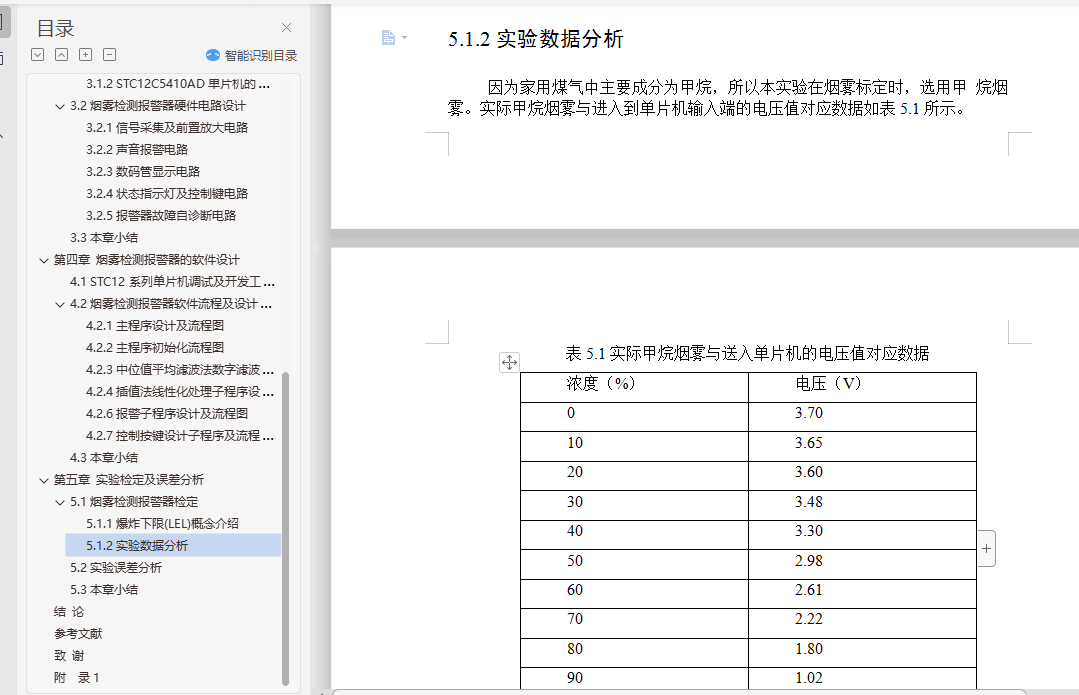Go to 3.1.2 STC12C5410AD 单片机 entry
This screenshot has width=1079, height=695.
pyautogui.click(x=178, y=84)
